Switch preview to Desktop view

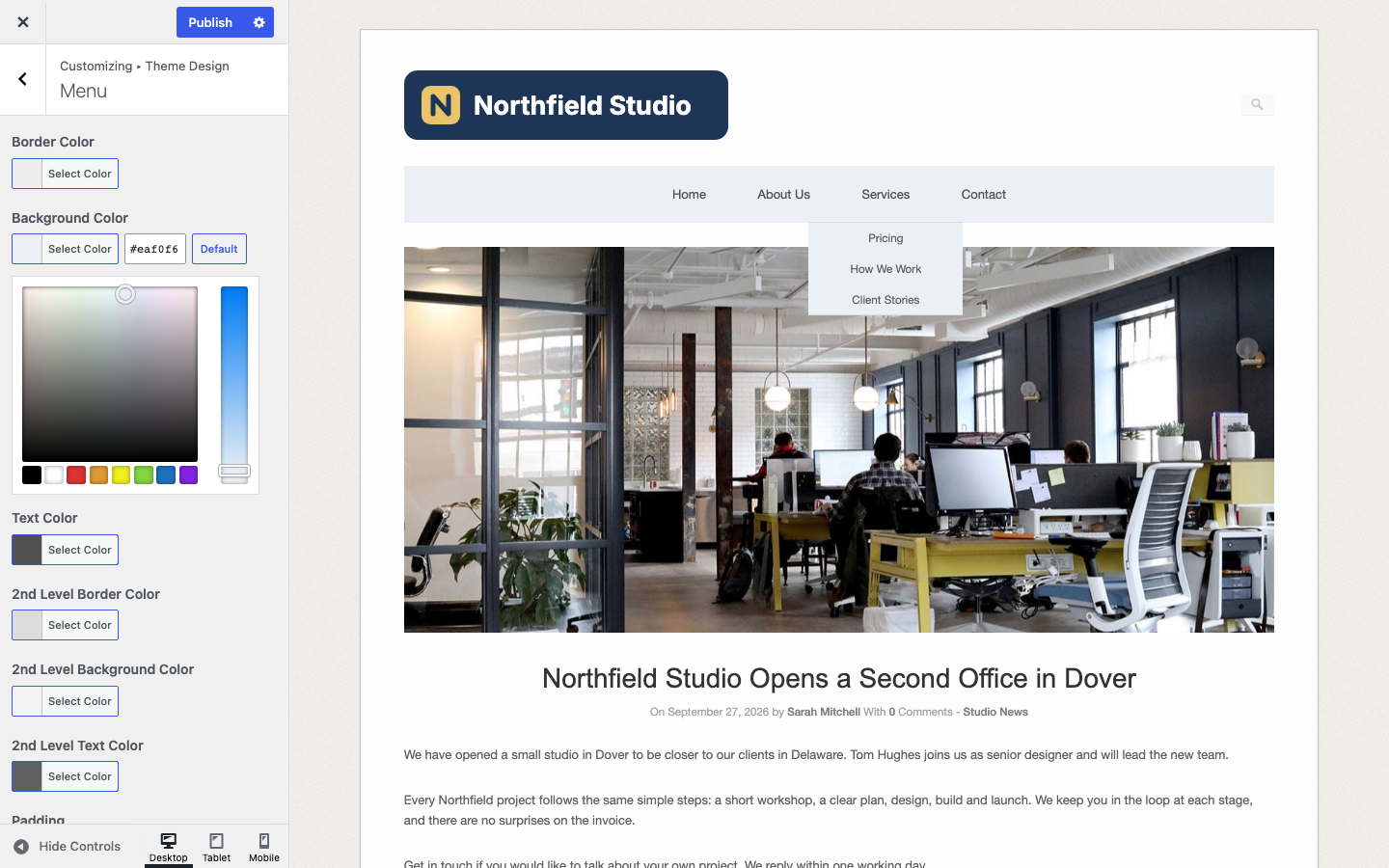coord(169,847)
